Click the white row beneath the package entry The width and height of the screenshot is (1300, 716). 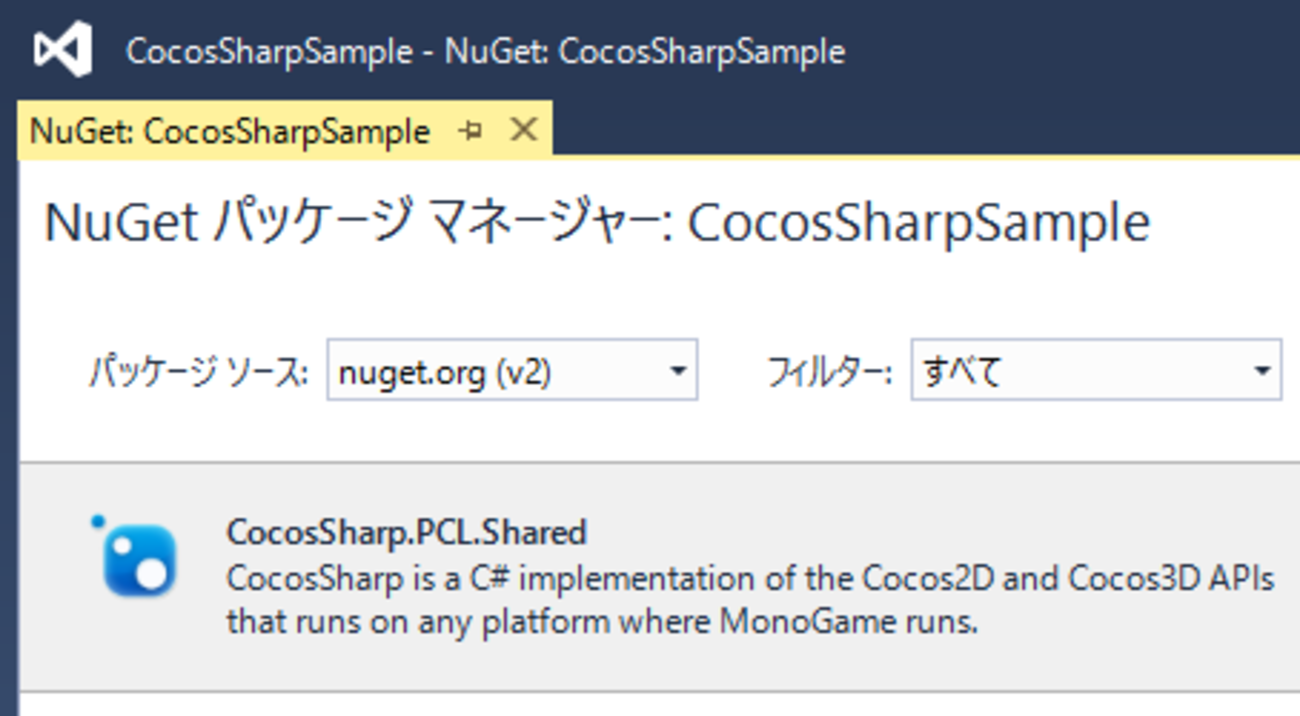coord(650,705)
